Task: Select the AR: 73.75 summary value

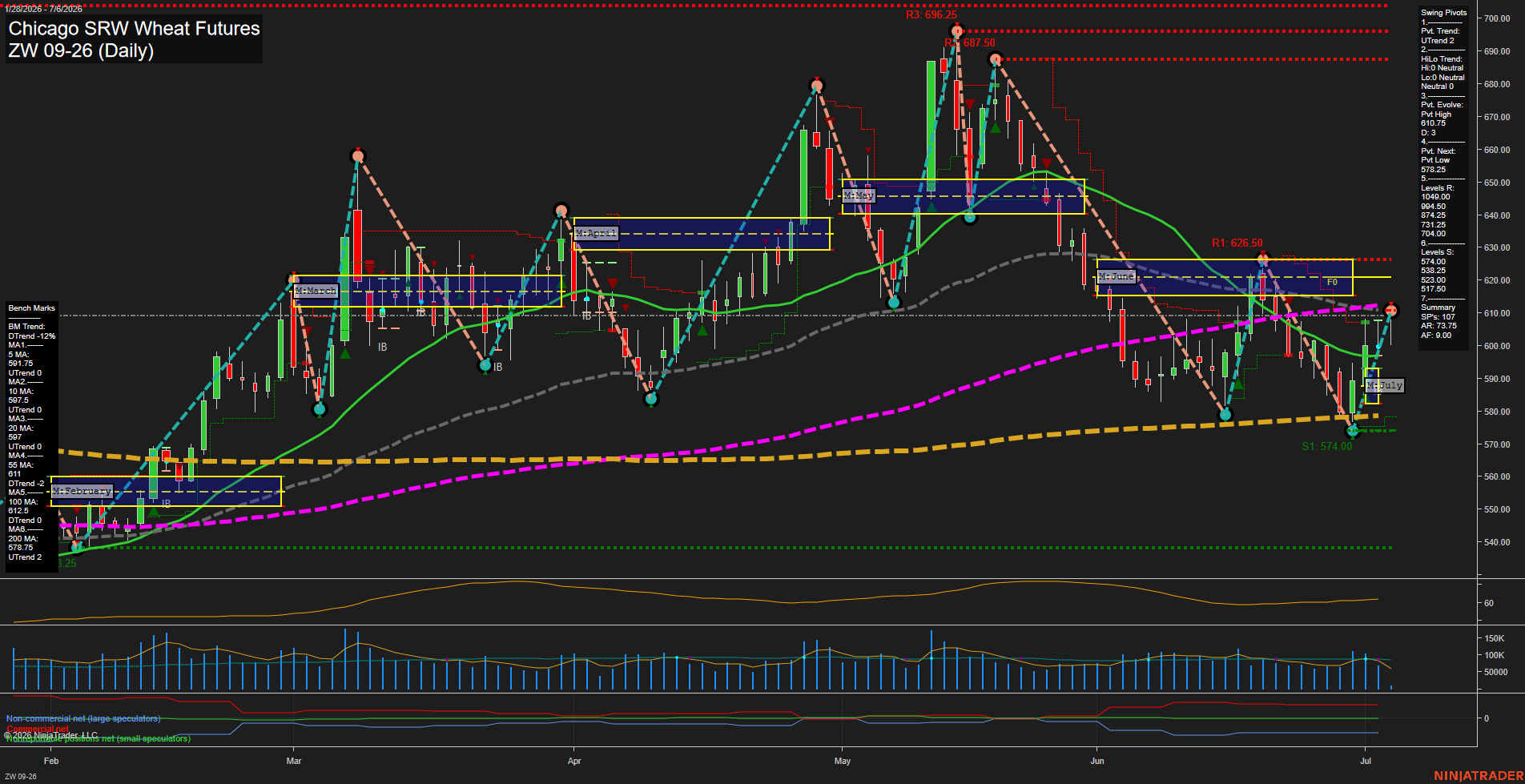Action: [1438, 326]
